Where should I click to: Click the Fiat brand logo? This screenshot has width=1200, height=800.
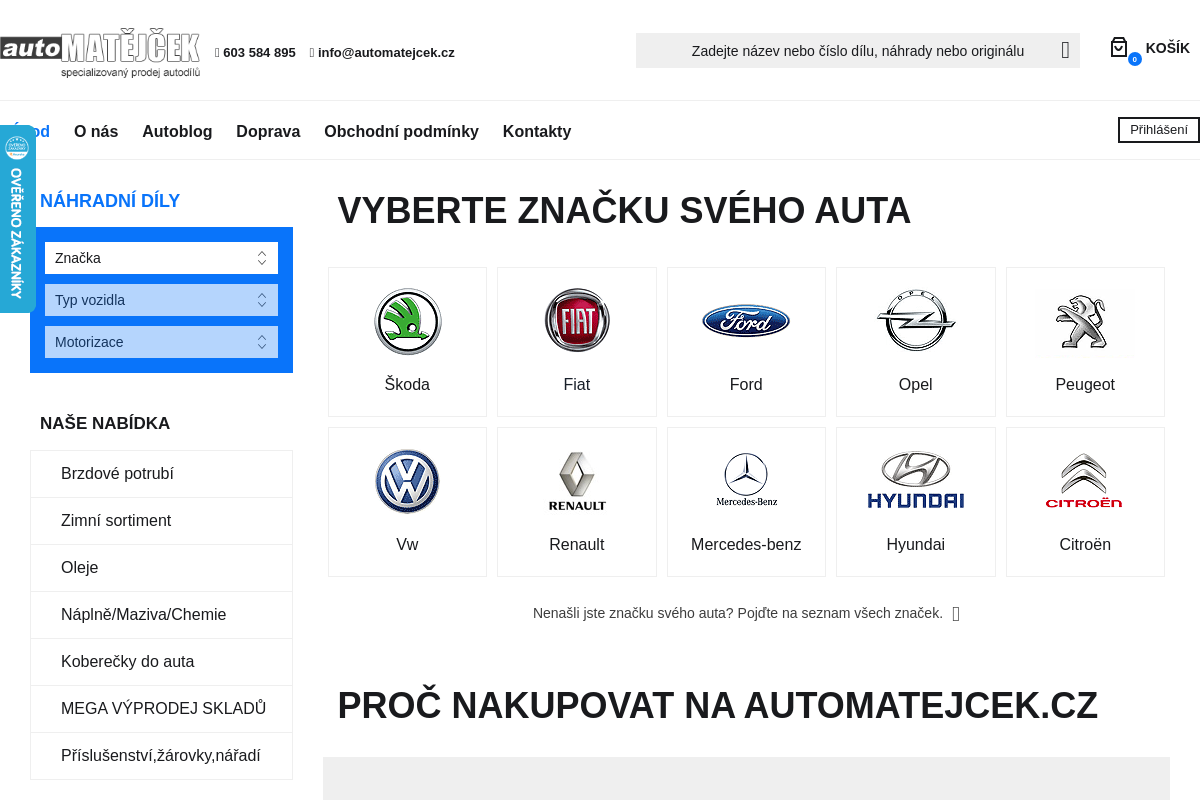[x=576, y=321]
